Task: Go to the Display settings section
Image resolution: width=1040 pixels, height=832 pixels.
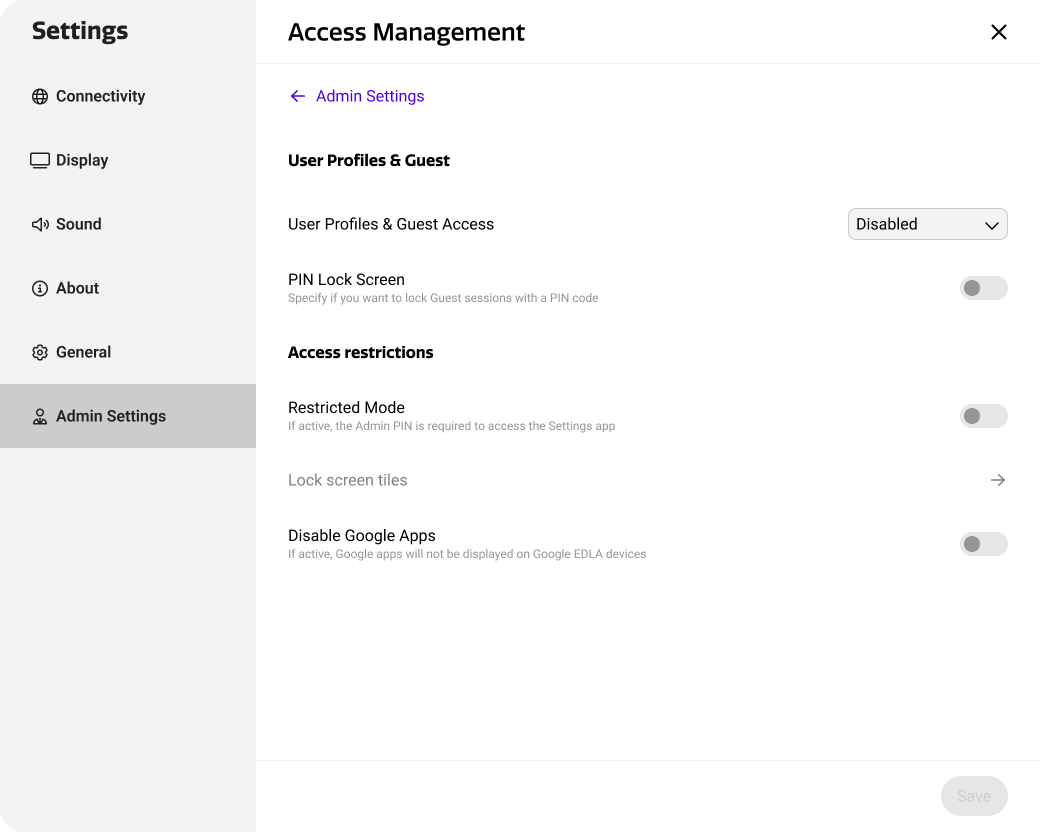Action: [x=82, y=161]
